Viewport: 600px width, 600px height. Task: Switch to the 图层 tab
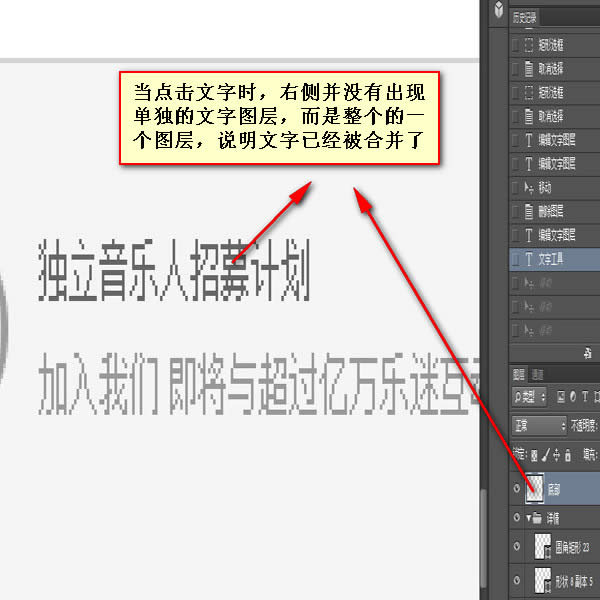pos(518,375)
